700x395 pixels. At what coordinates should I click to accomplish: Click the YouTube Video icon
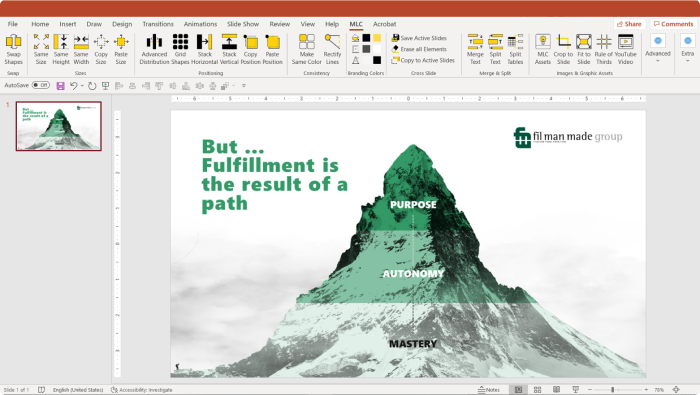click(x=625, y=49)
